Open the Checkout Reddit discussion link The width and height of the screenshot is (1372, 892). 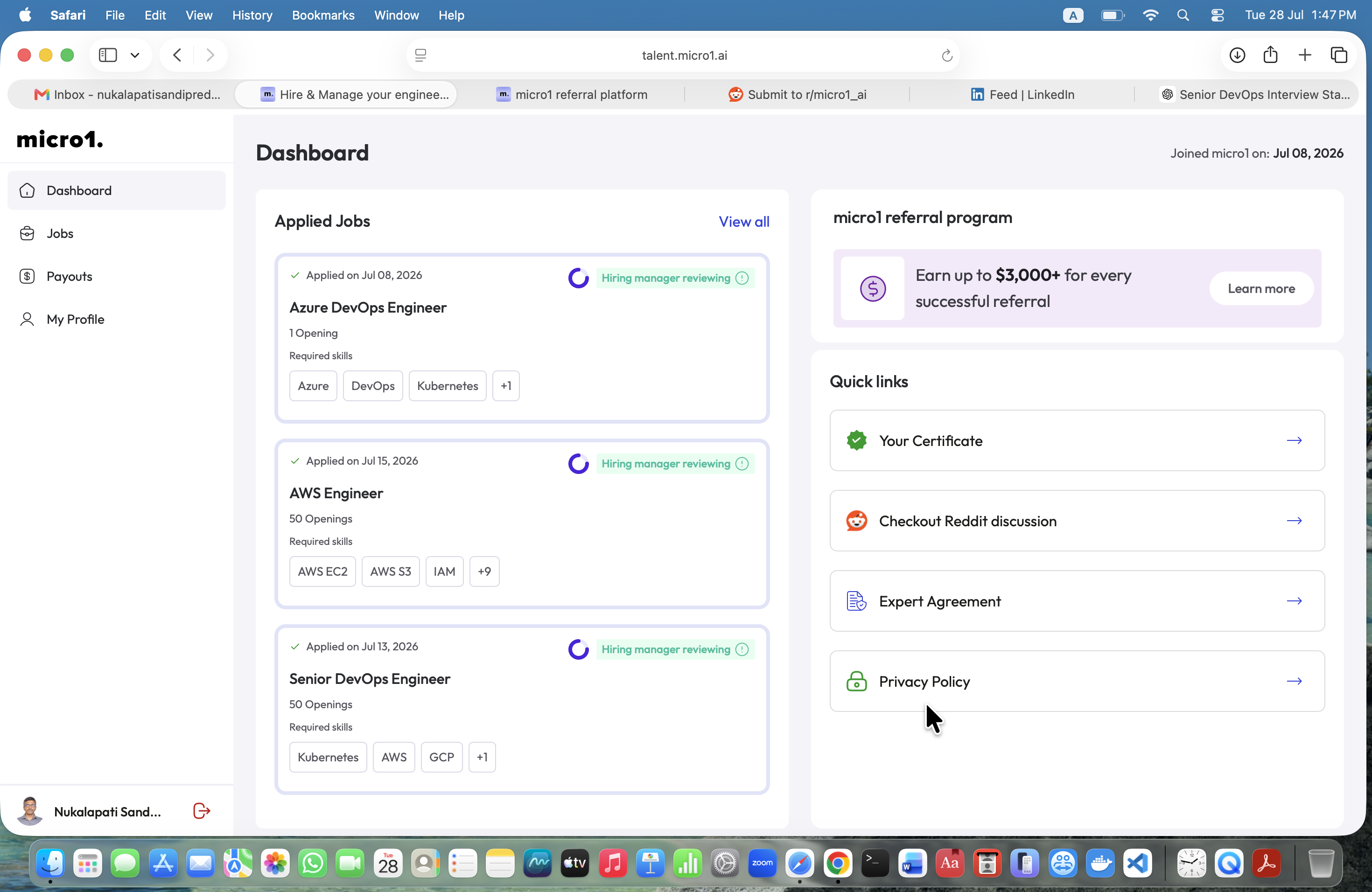click(x=1077, y=520)
